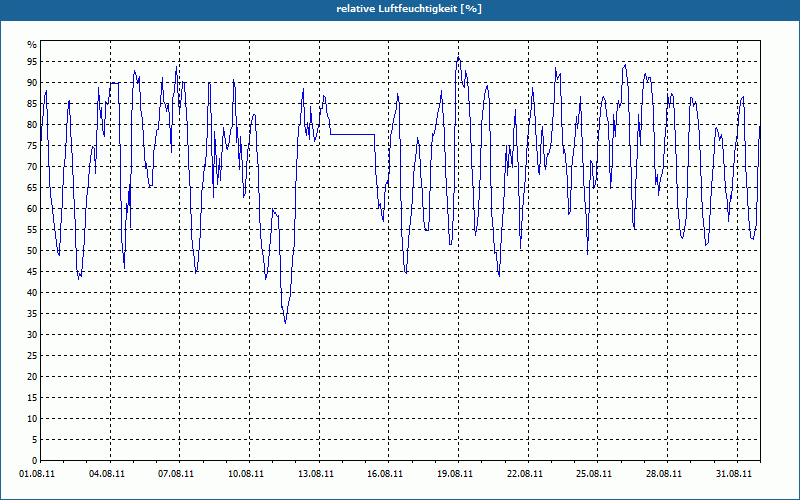
Task: Select the x-axis date label 01.08.11
Action: click(37, 474)
